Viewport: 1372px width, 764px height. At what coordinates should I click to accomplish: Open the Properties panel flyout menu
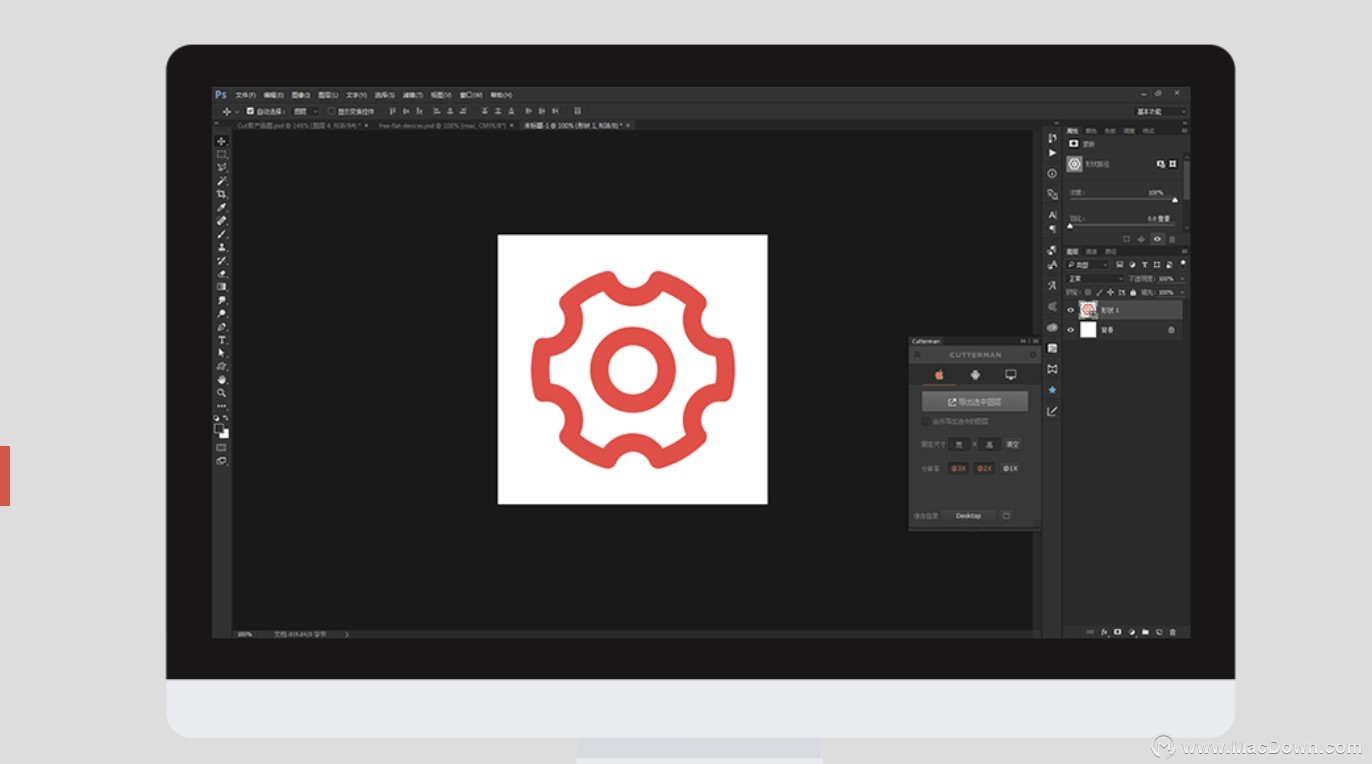[1184, 131]
